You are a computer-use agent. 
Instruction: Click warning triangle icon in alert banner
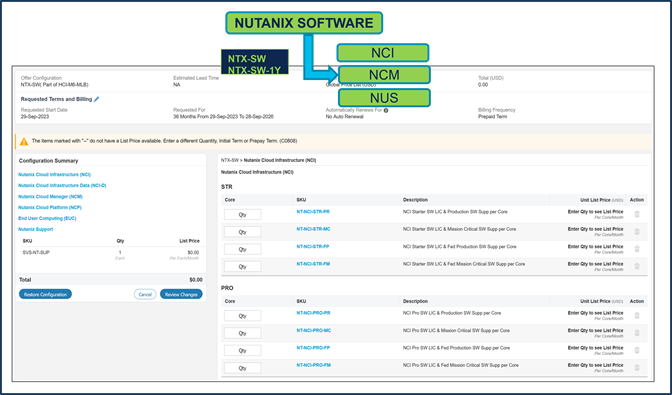click(24, 141)
